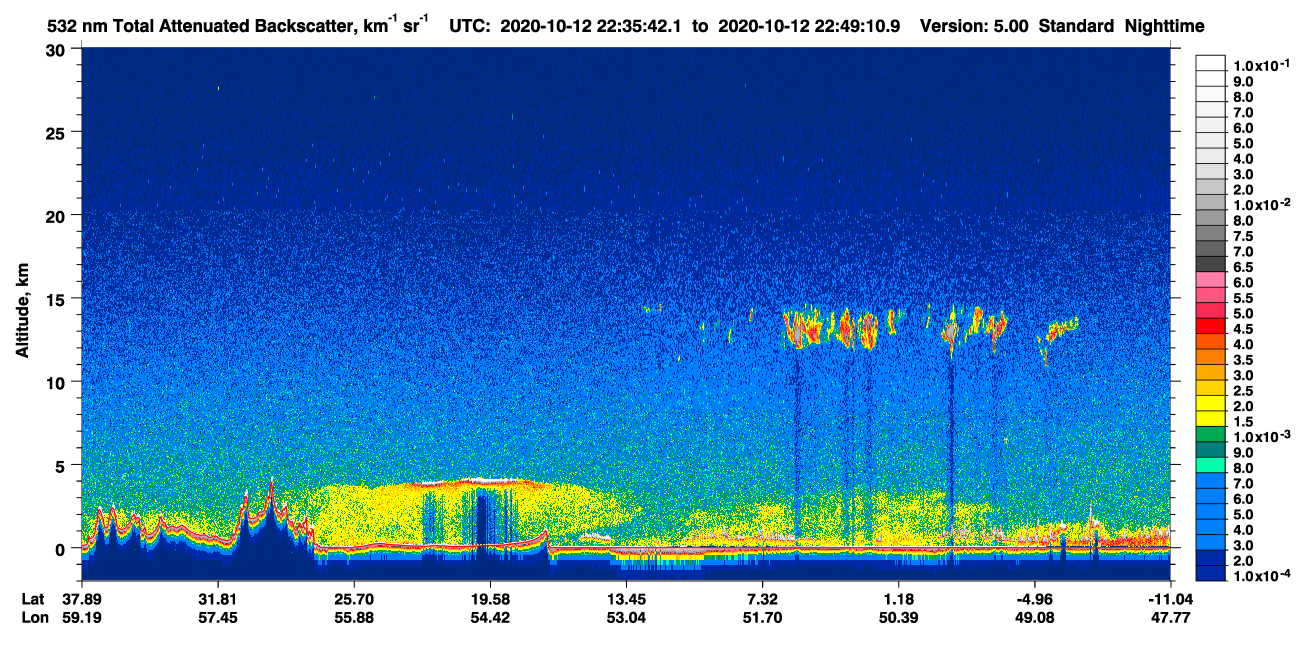
Task: Click altitude tick label 25
Action: point(58,132)
